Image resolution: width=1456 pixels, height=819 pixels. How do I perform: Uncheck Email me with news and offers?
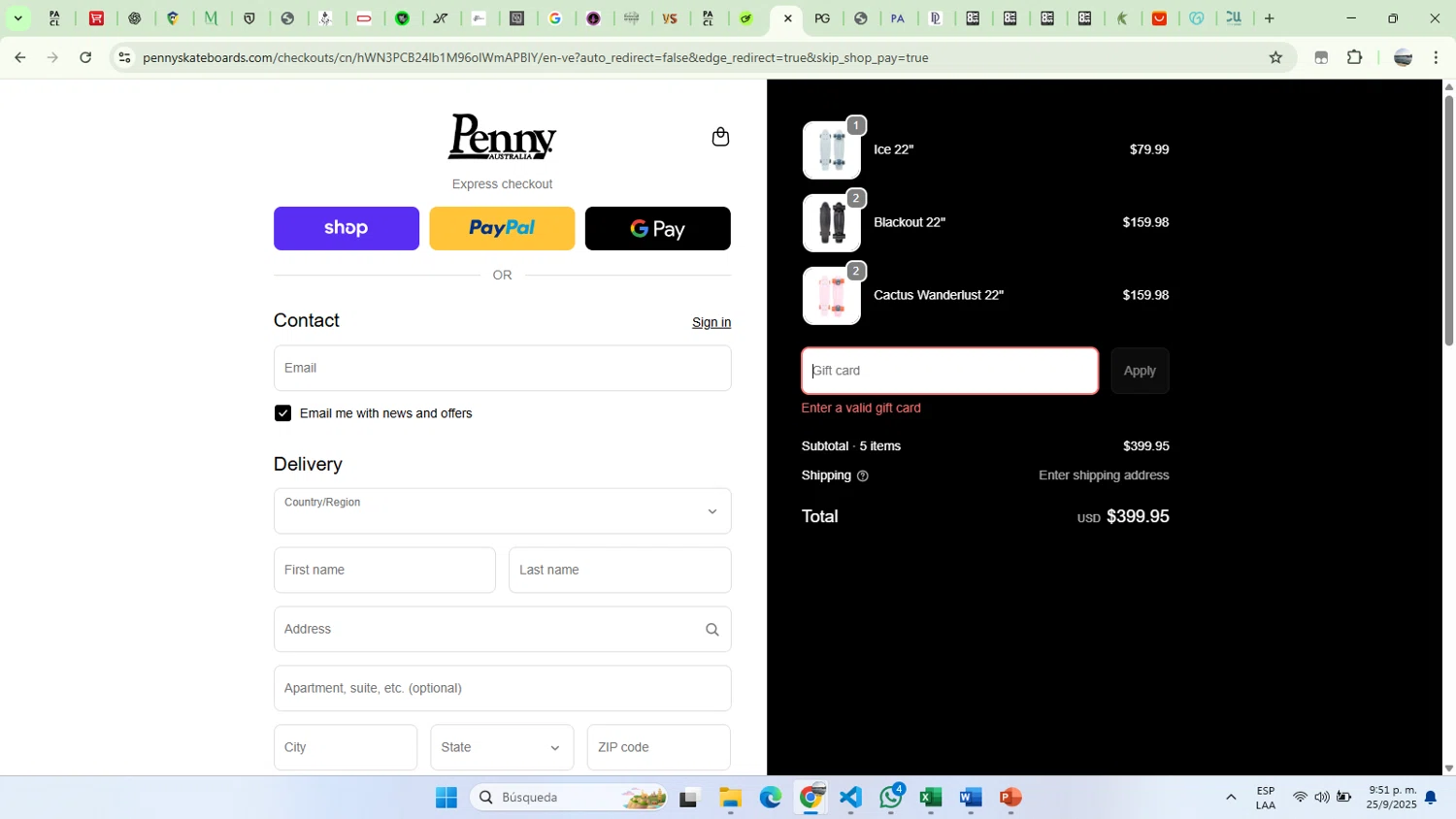click(x=282, y=413)
